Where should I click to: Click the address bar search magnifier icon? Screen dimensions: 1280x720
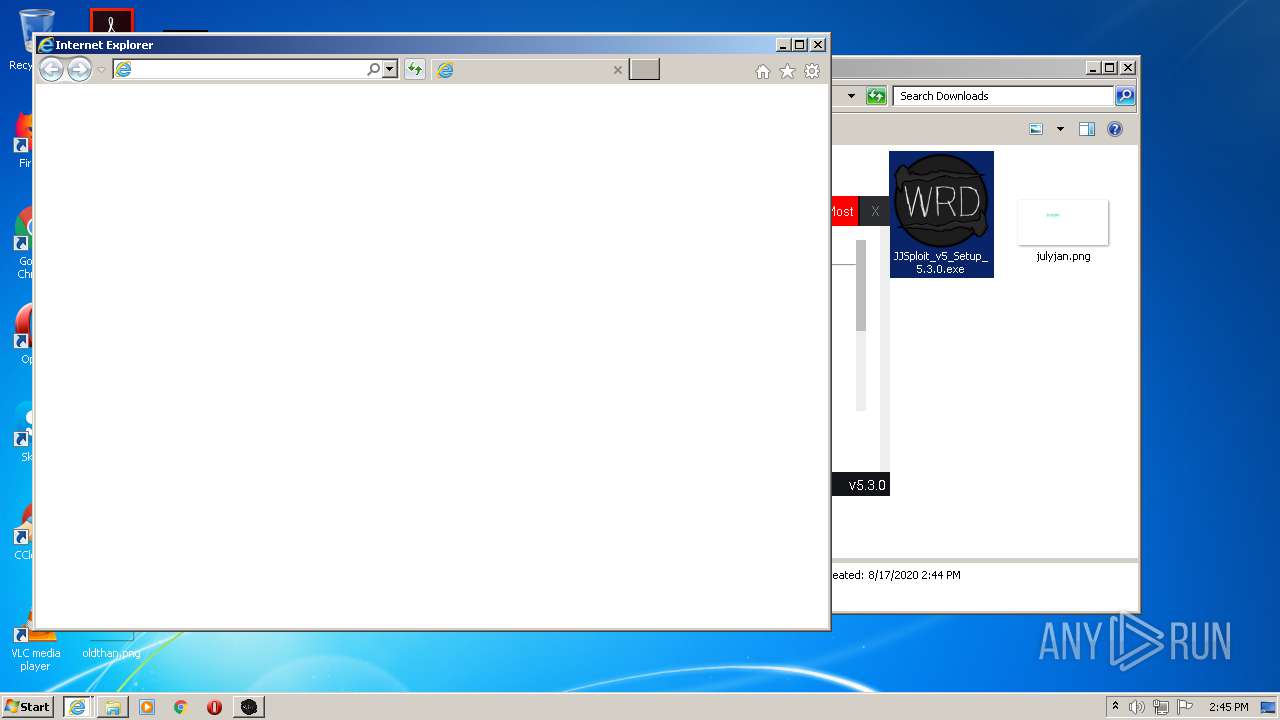click(x=373, y=69)
